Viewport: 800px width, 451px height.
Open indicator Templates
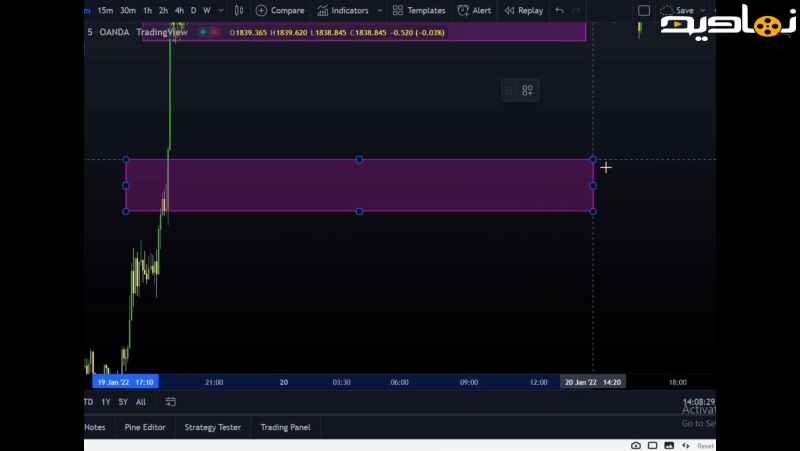coord(419,10)
